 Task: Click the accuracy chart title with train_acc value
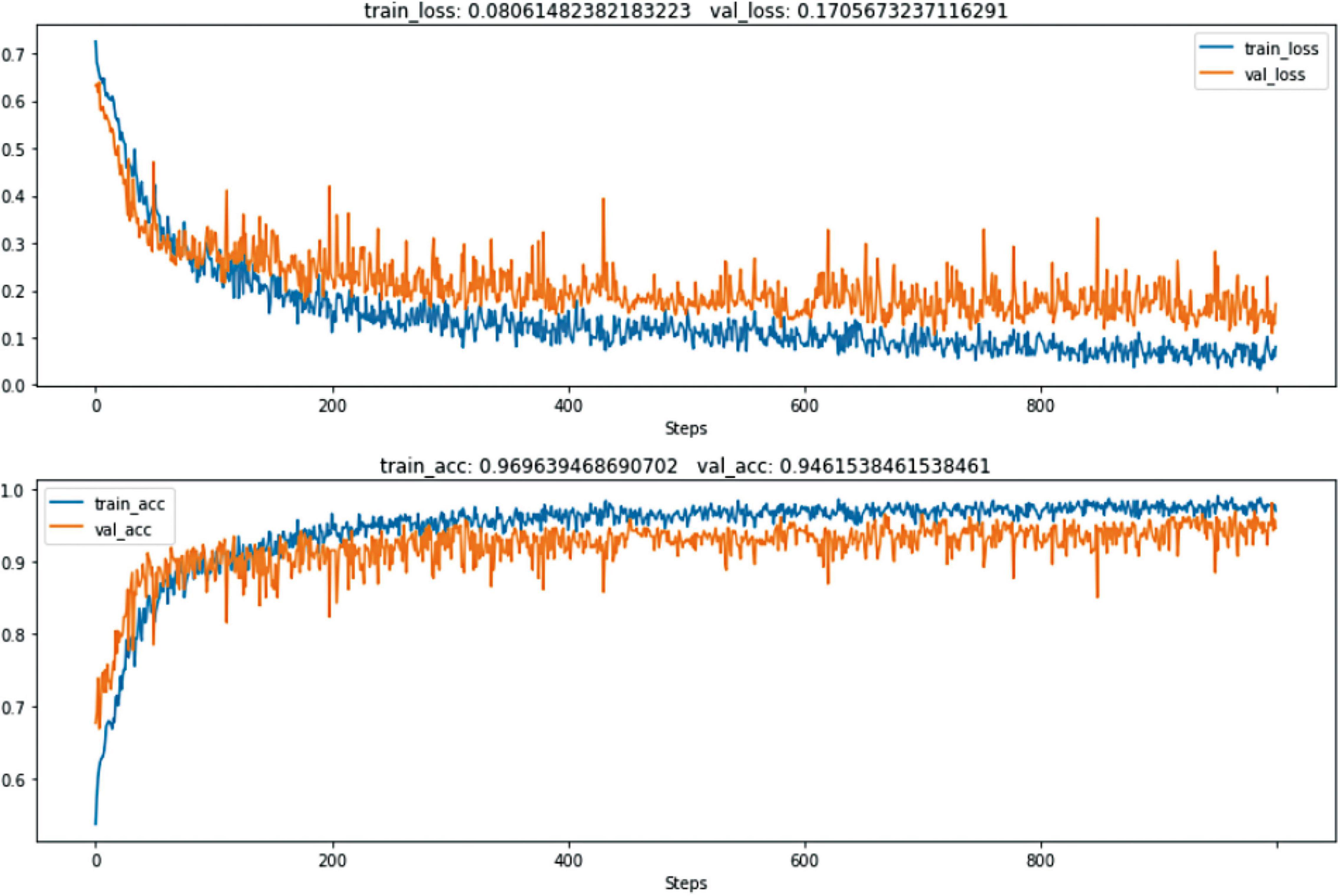(685, 466)
